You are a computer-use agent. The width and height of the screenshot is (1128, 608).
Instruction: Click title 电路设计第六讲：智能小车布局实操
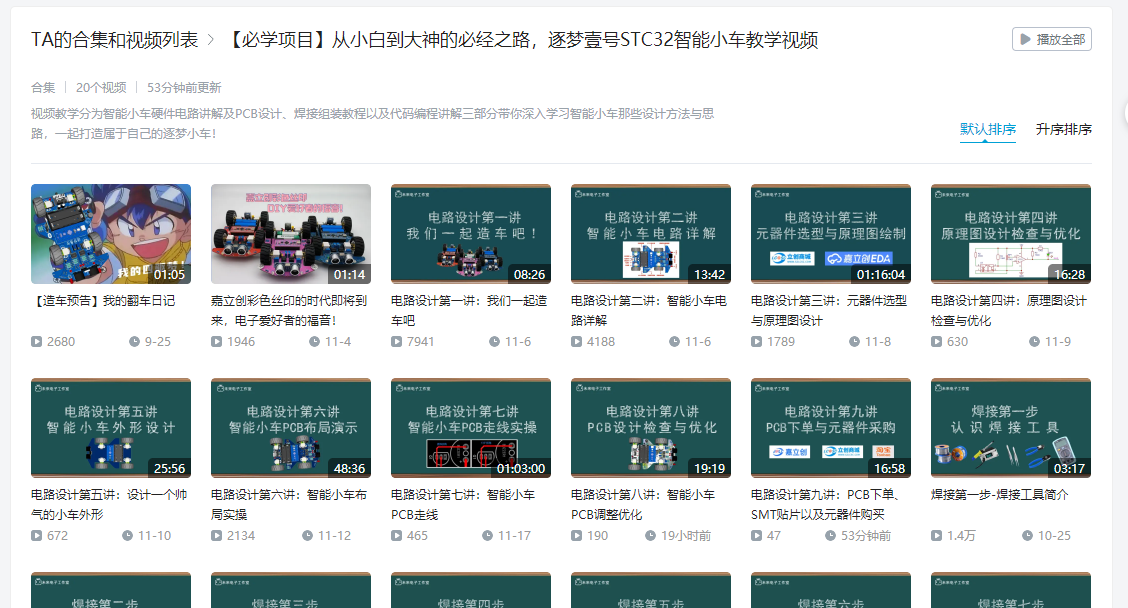pyautogui.click(x=289, y=504)
